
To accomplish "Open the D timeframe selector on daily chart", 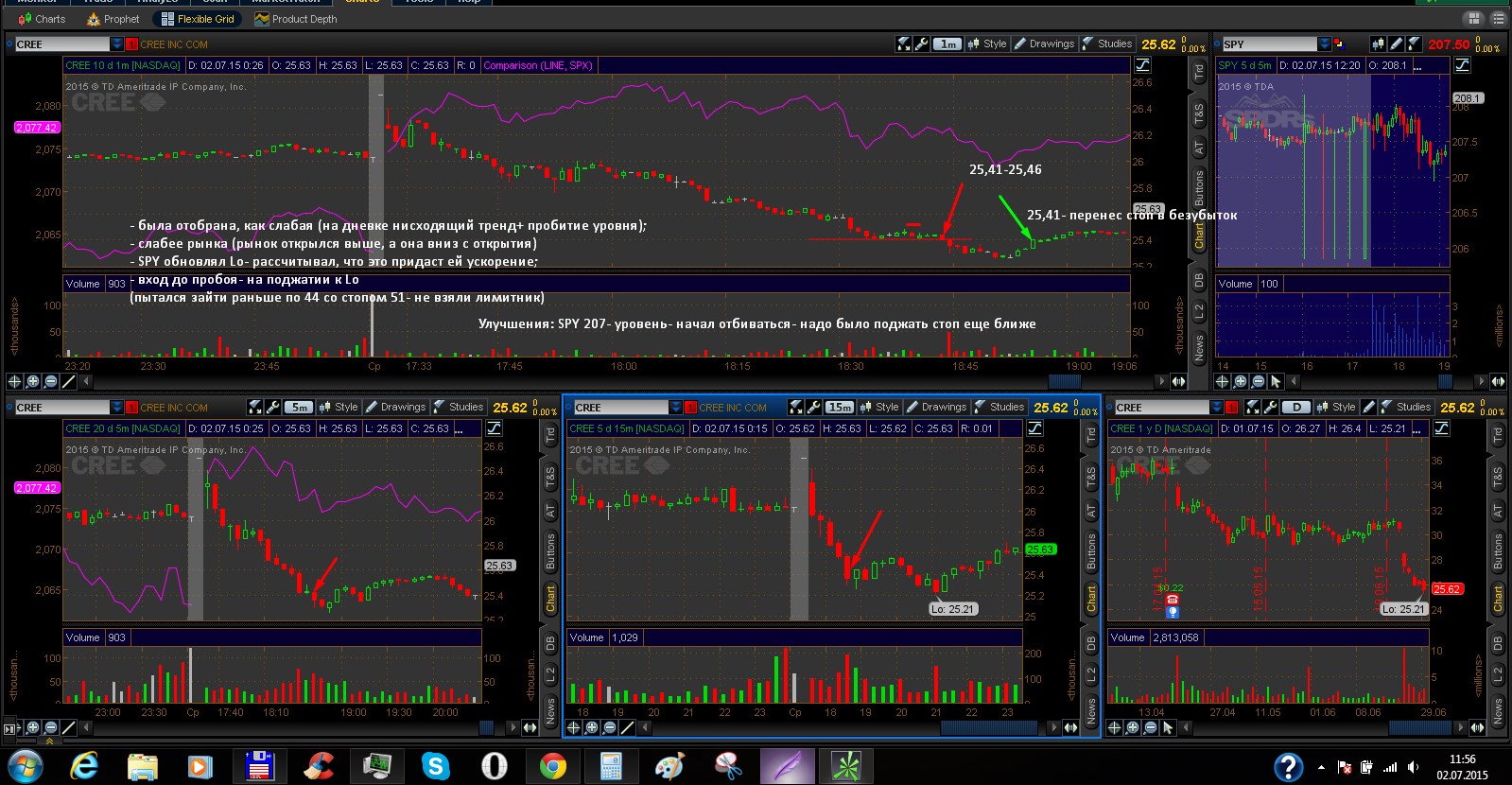I will click(x=1295, y=407).
